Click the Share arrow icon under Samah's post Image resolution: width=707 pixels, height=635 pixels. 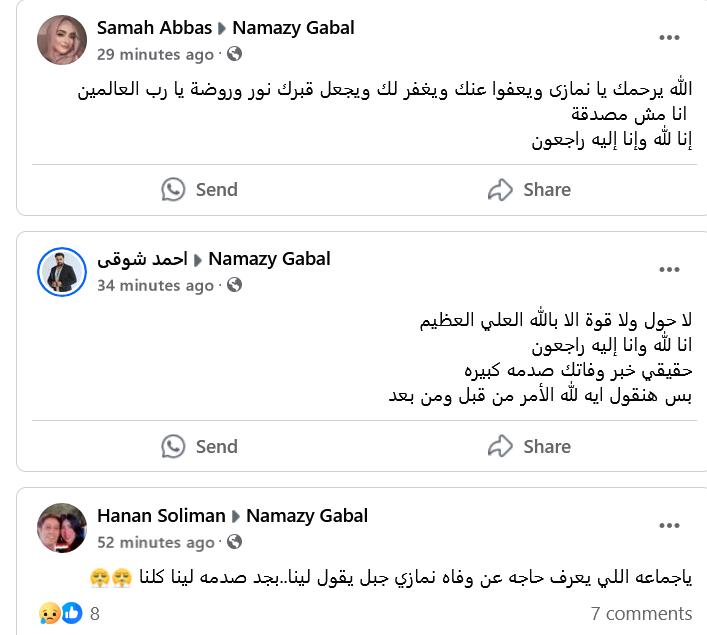(500, 190)
